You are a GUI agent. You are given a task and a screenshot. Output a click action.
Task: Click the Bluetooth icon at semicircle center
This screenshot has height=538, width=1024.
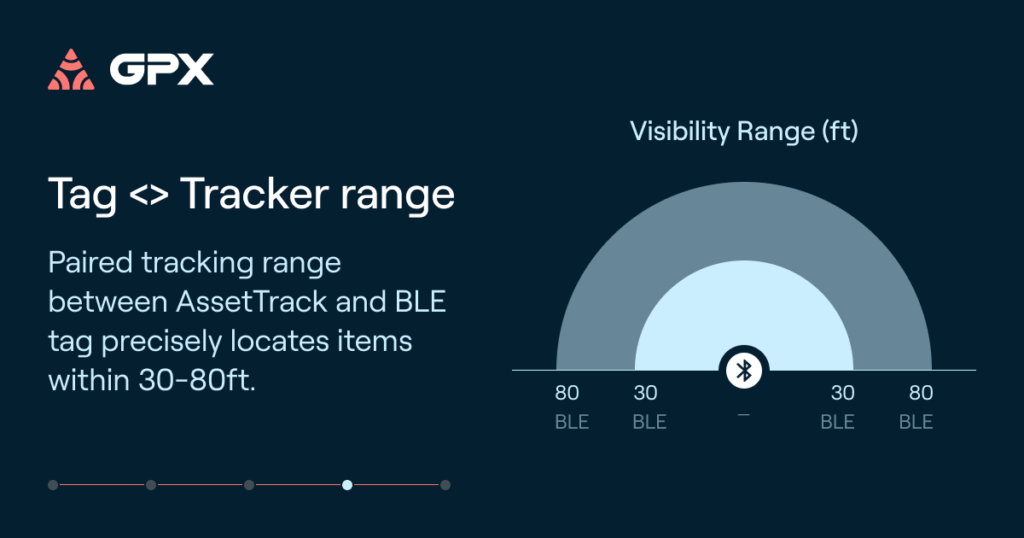pos(744,370)
